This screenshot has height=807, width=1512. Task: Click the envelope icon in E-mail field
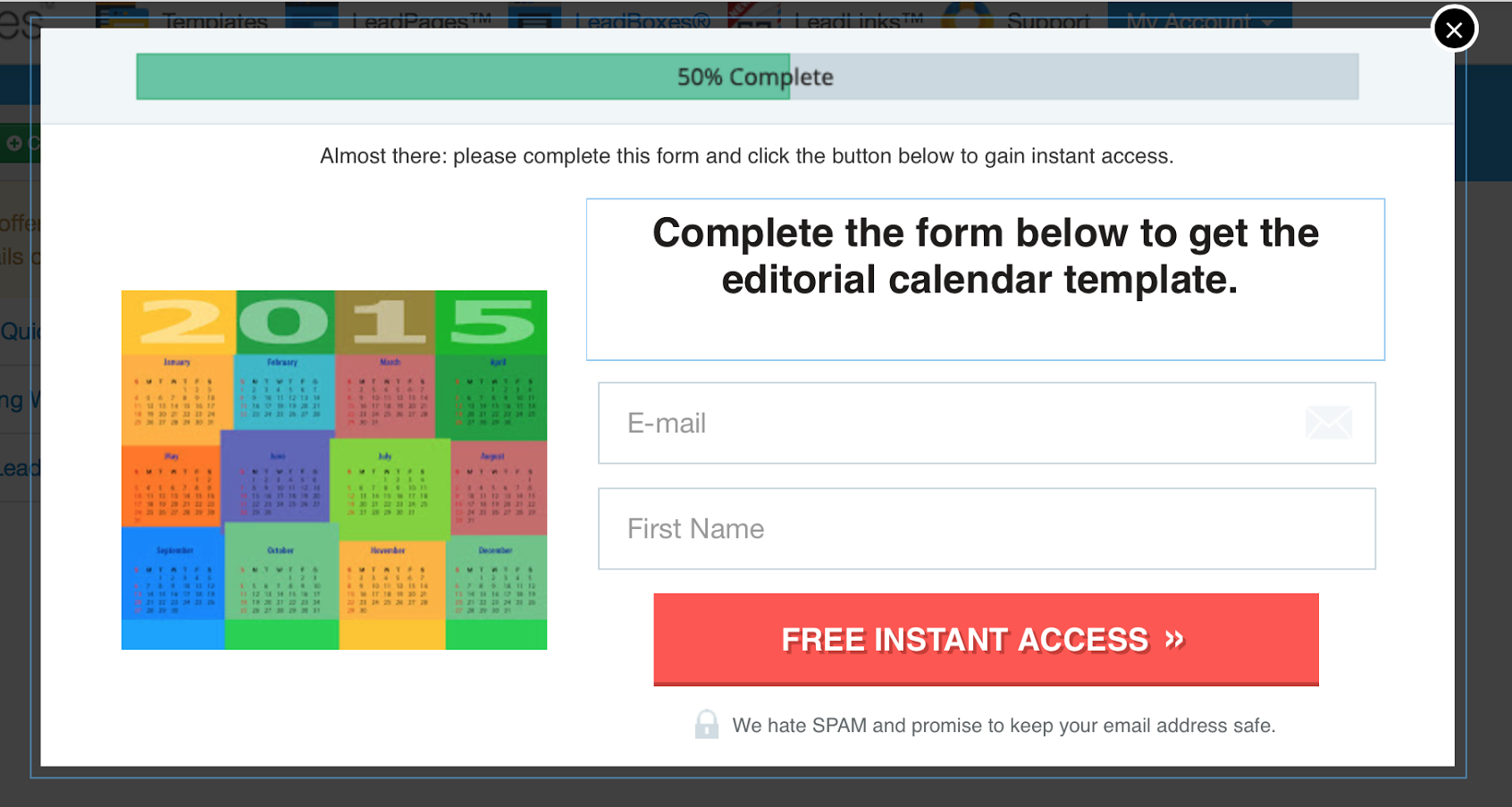1329,423
